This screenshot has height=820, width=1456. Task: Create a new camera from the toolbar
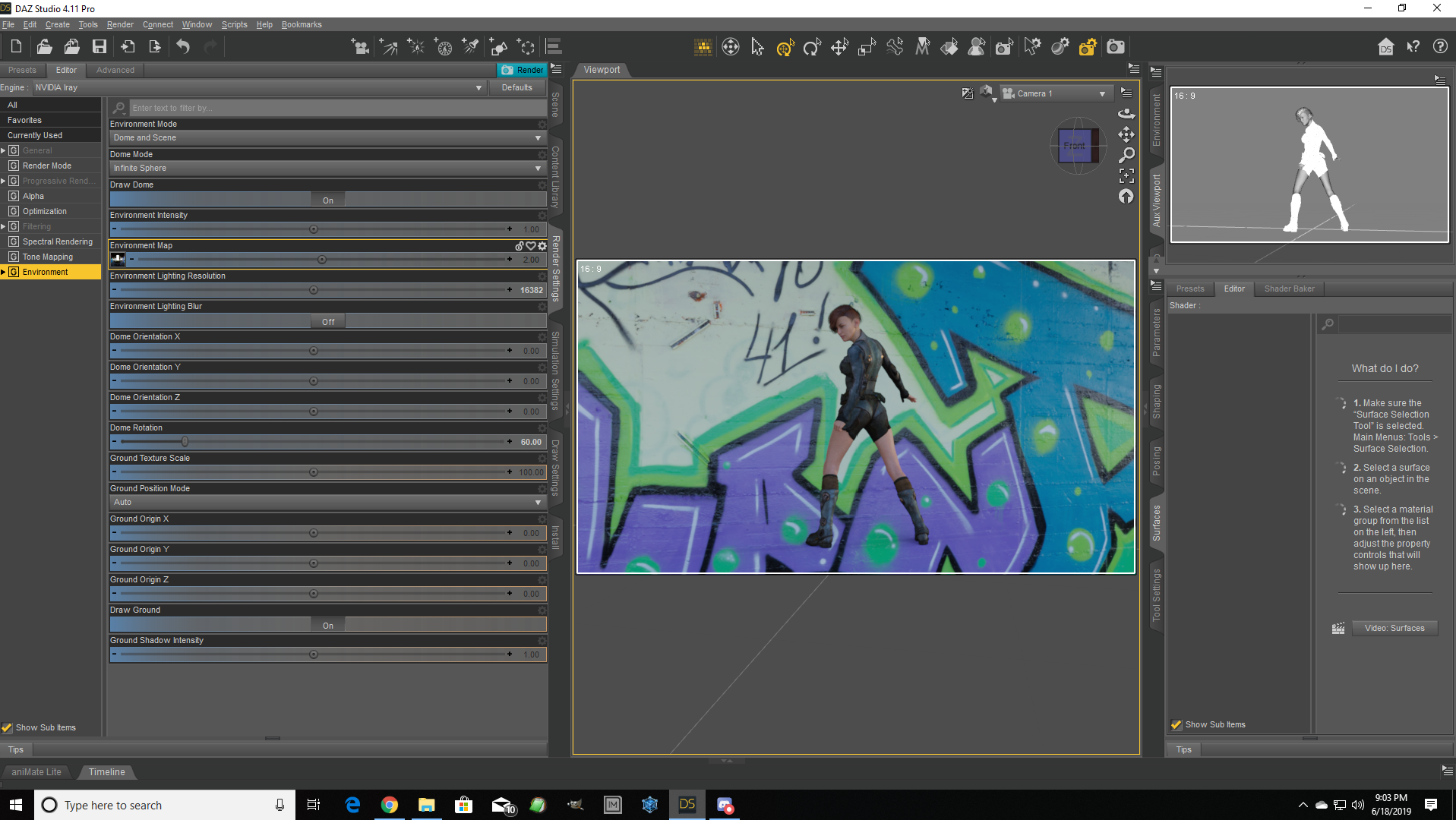click(x=360, y=47)
